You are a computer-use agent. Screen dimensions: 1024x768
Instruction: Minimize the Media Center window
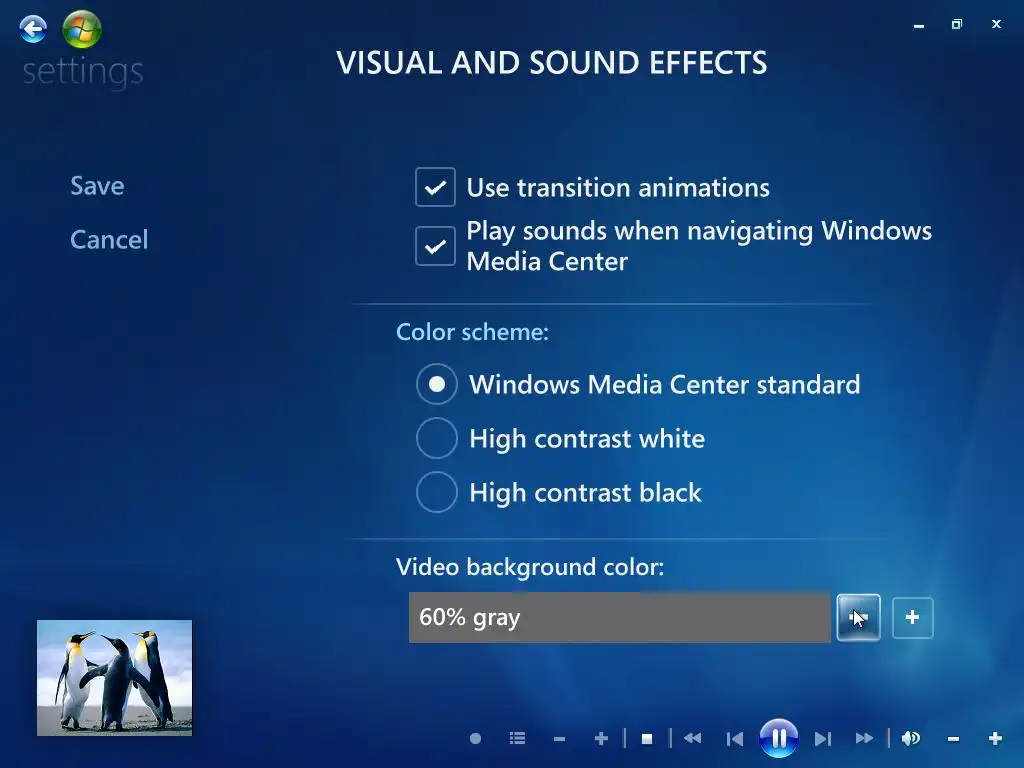[919, 25]
